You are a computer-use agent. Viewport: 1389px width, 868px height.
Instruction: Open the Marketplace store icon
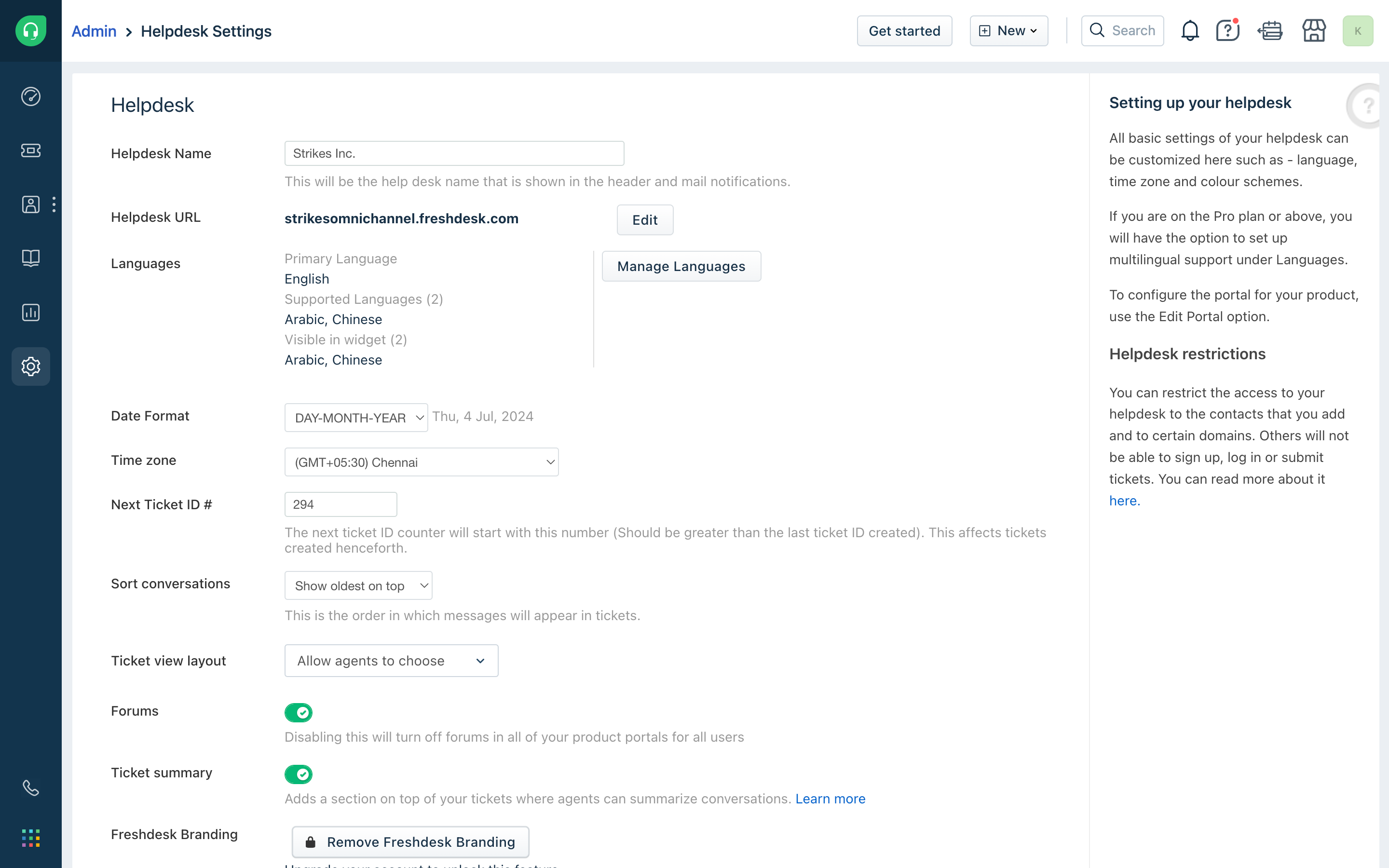(x=1313, y=31)
